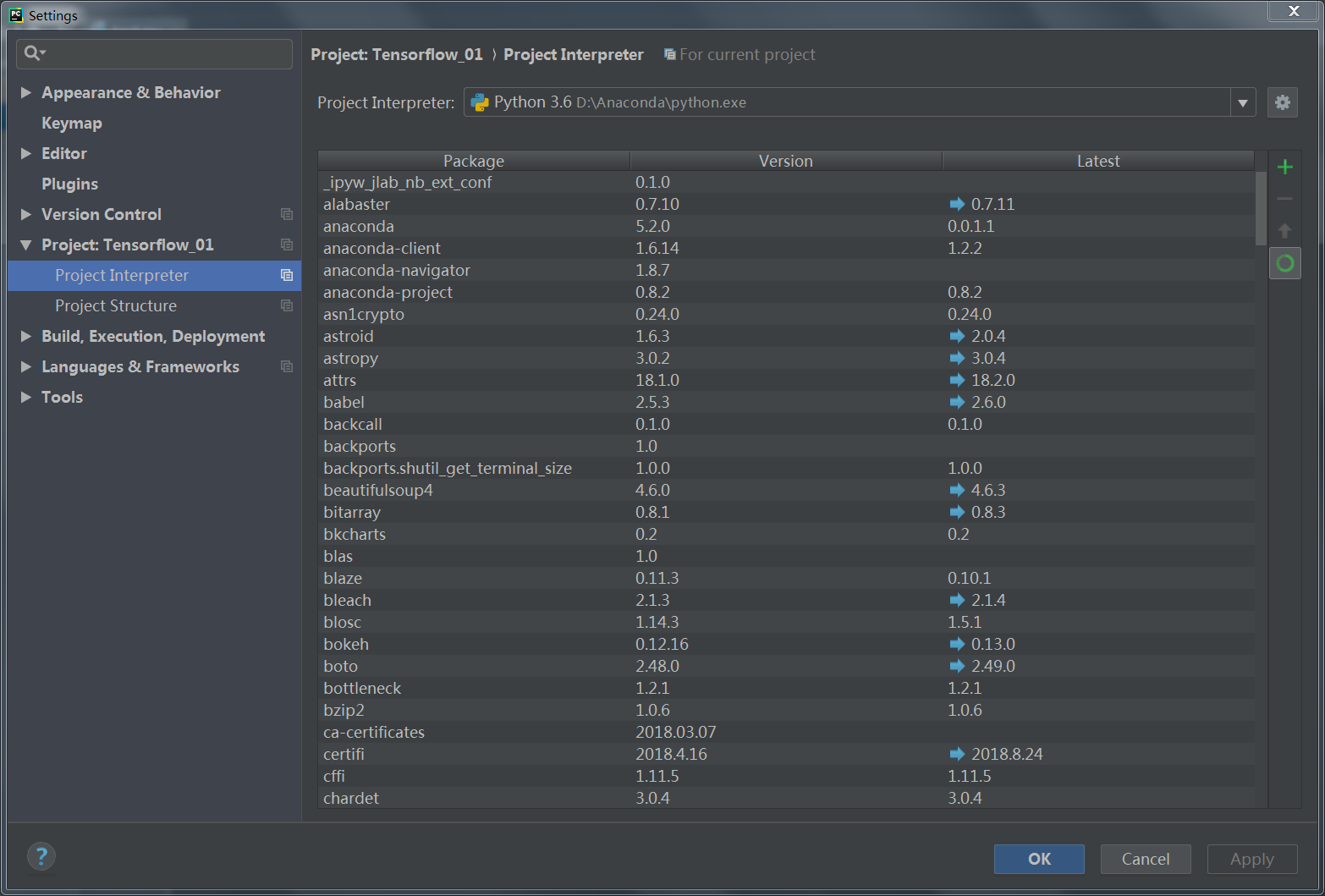Image resolution: width=1325 pixels, height=896 pixels.
Task: Select Project Structure in the tree
Action: tap(154, 305)
